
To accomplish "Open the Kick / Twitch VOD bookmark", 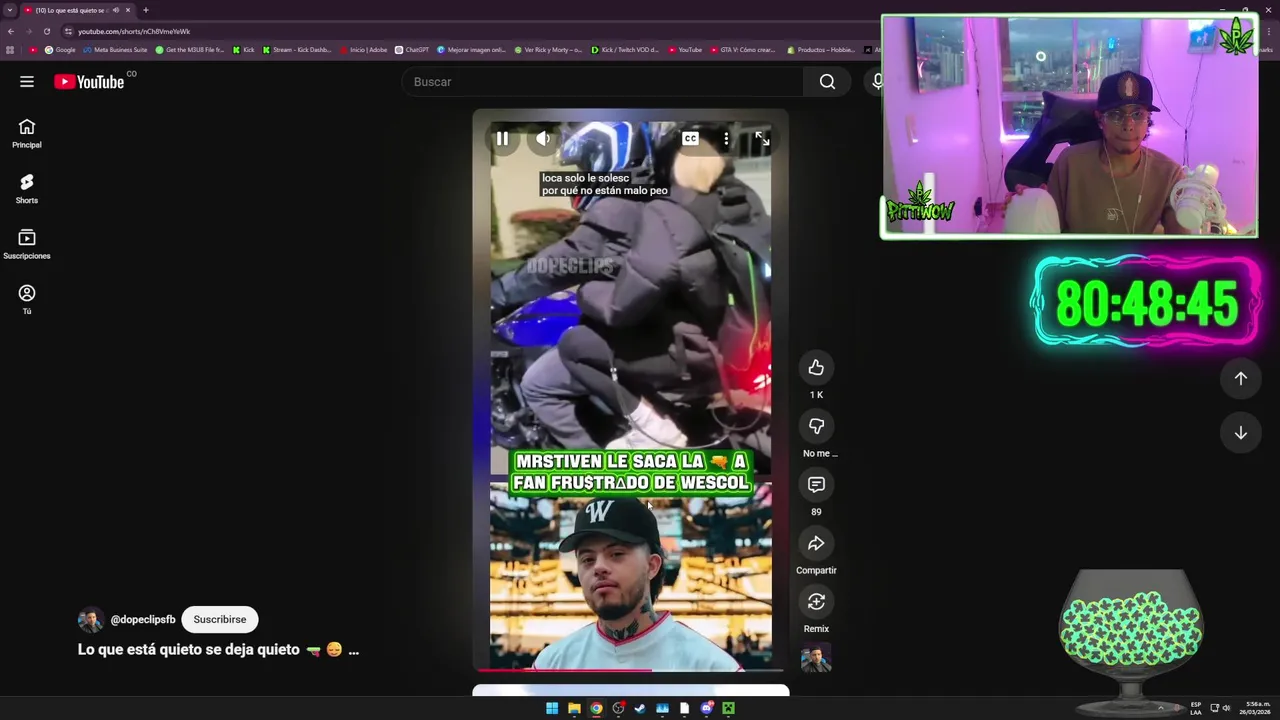I will 627,49.
